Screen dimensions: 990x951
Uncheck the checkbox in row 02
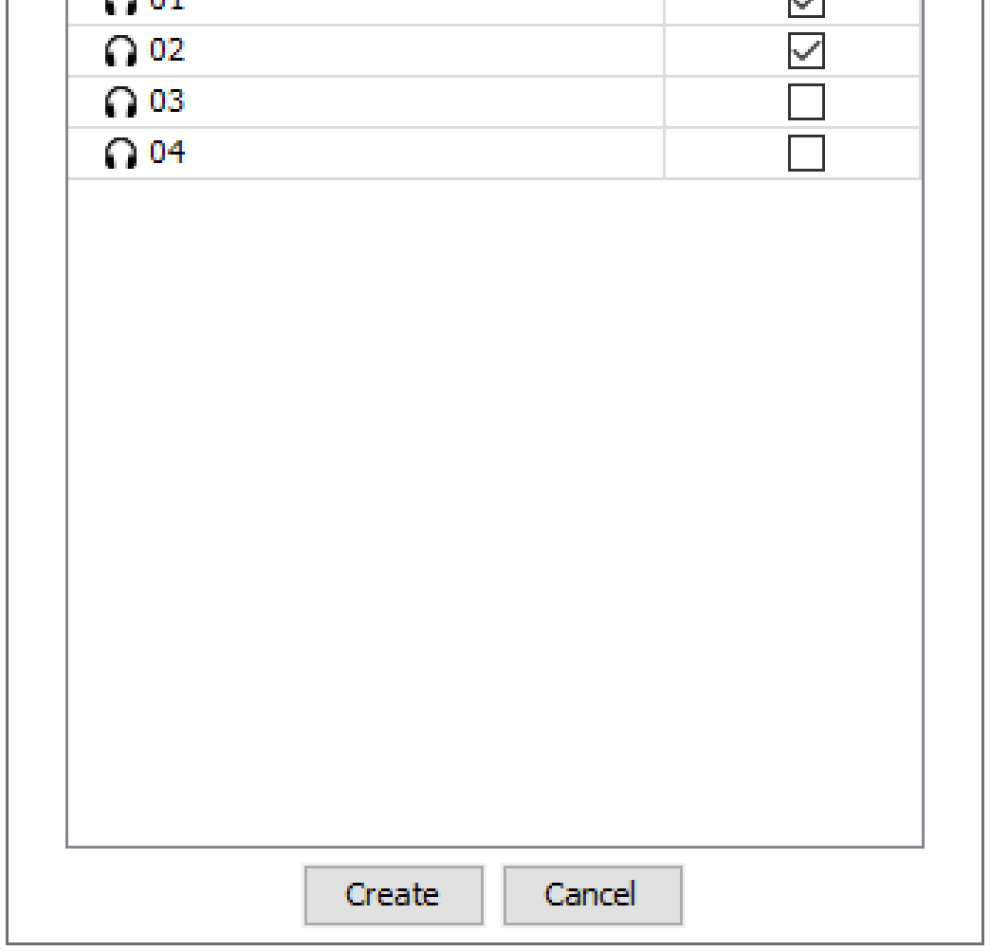point(806,52)
